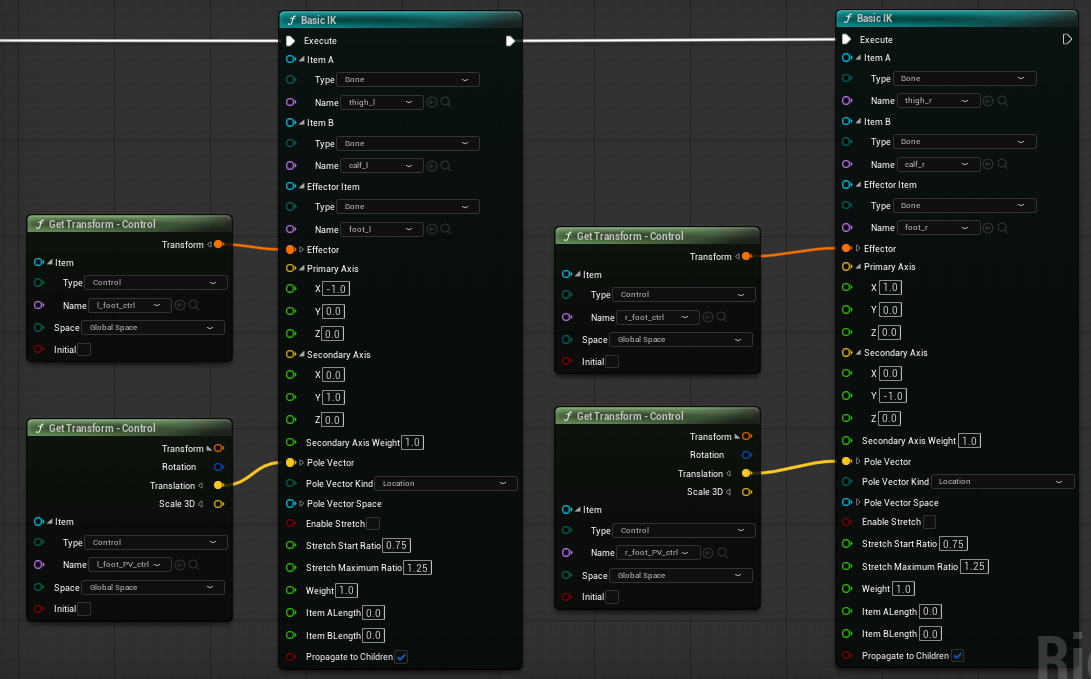The image size is (1091, 679).
Task: Click the Secondary Axis Y field showing -1.0
Action: pyautogui.click(x=893, y=396)
